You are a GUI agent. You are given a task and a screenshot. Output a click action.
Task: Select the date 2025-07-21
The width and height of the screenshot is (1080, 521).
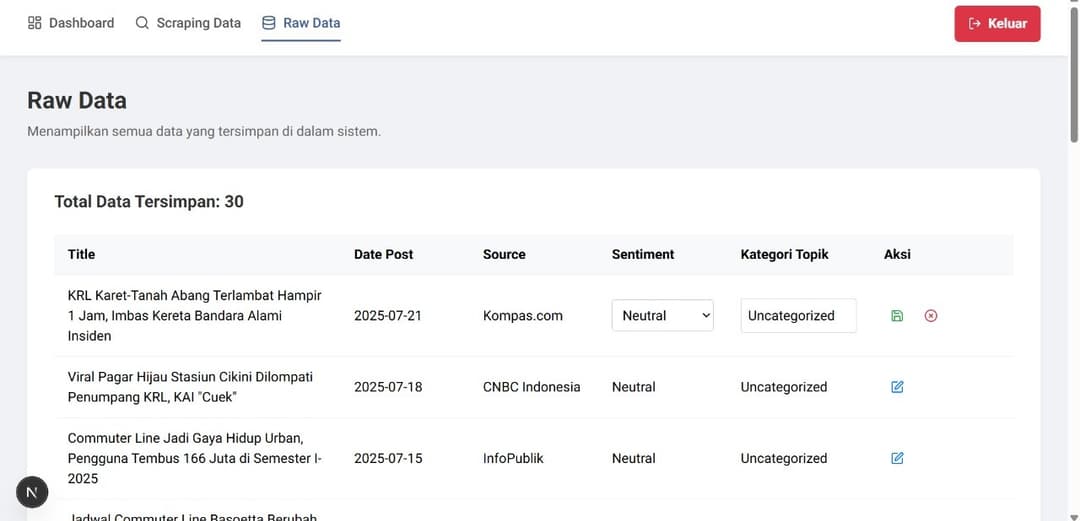(388, 316)
